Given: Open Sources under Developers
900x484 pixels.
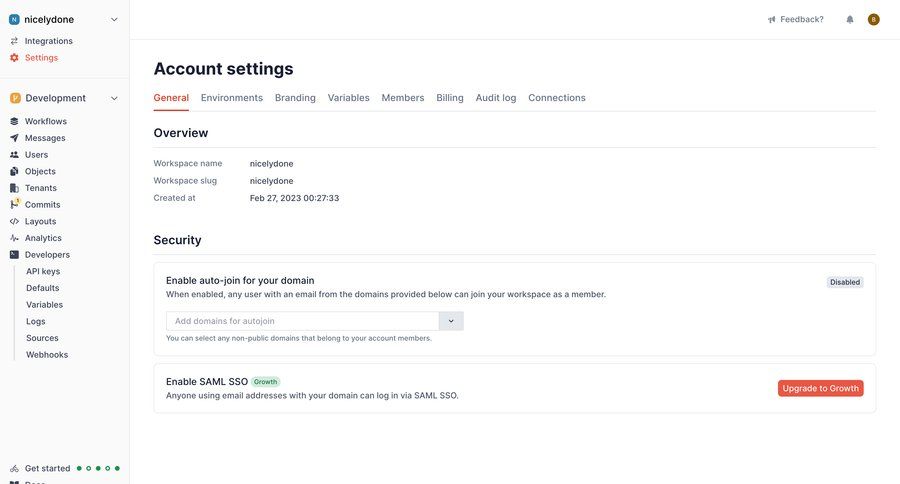Looking at the screenshot, I should pyautogui.click(x=42, y=338).
